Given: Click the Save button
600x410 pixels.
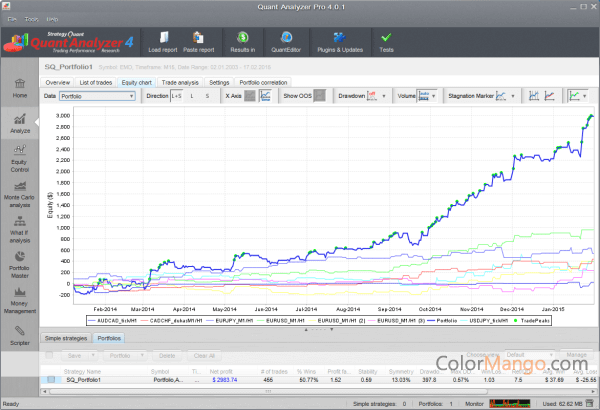Looking at the screenshot, I should click(x=75, y=356).
